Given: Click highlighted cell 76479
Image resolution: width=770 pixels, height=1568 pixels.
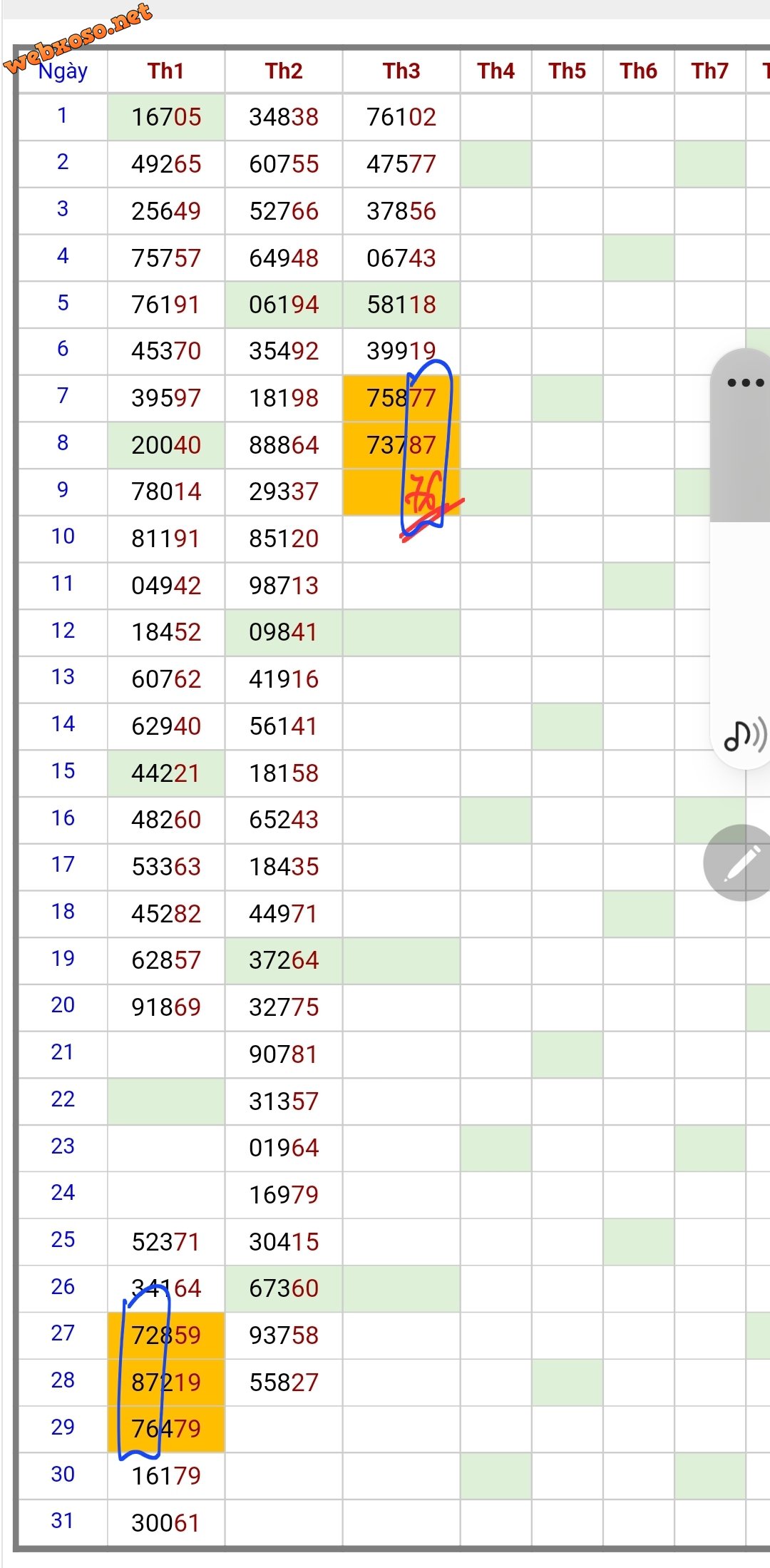Looking at the screenshot, I should 166,1429.
